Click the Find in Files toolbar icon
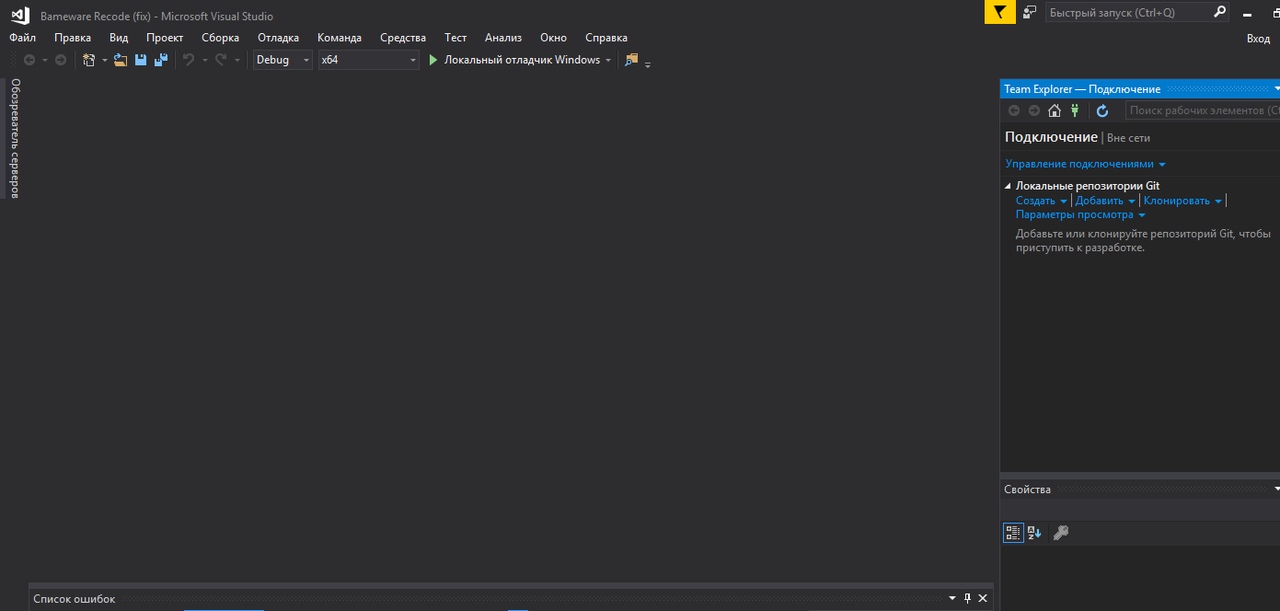The image size is (1280, 611). tap(631, 60)
